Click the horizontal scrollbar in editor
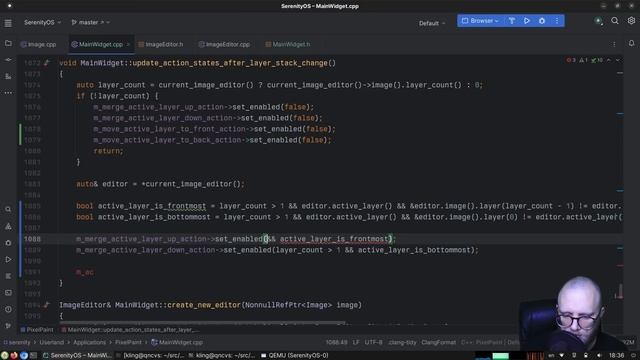The image size is (640, 360). pos(202,322)
